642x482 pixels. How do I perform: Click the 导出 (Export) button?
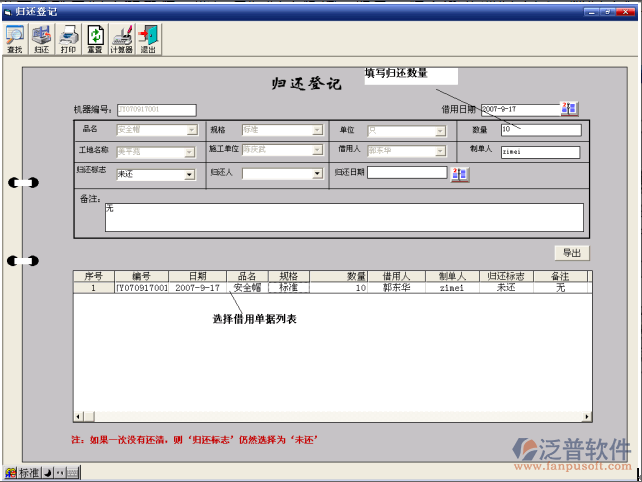tap(571, 253)
